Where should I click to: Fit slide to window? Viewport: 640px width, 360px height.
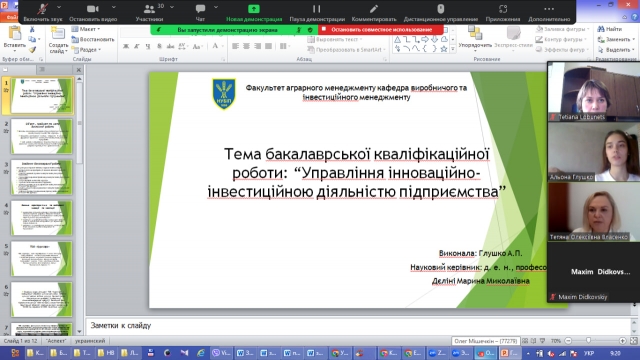(x=633, y=340)
